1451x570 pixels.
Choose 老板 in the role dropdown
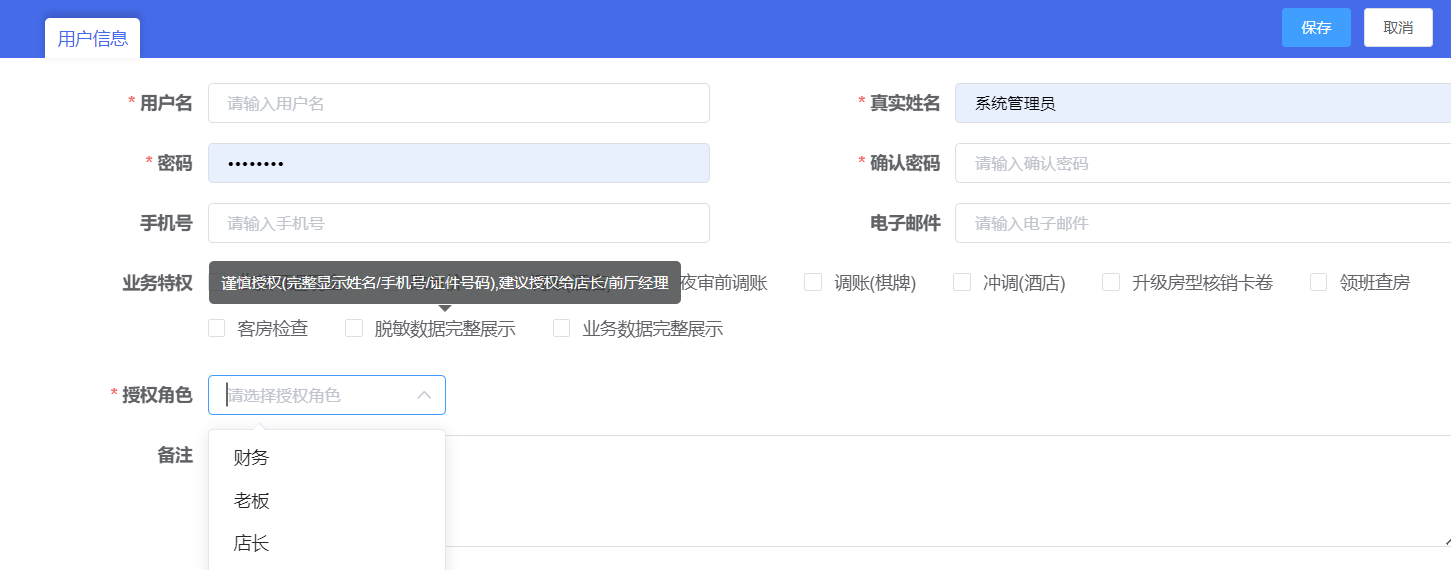[251, 501]
